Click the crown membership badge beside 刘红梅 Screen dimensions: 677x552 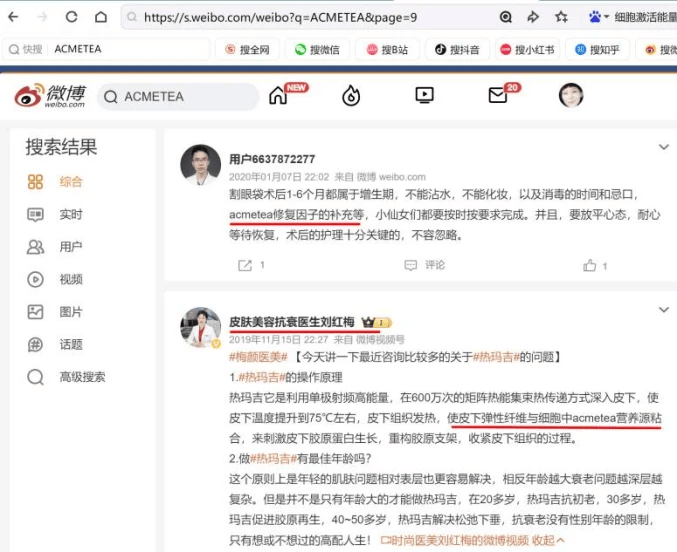(376, 322)
